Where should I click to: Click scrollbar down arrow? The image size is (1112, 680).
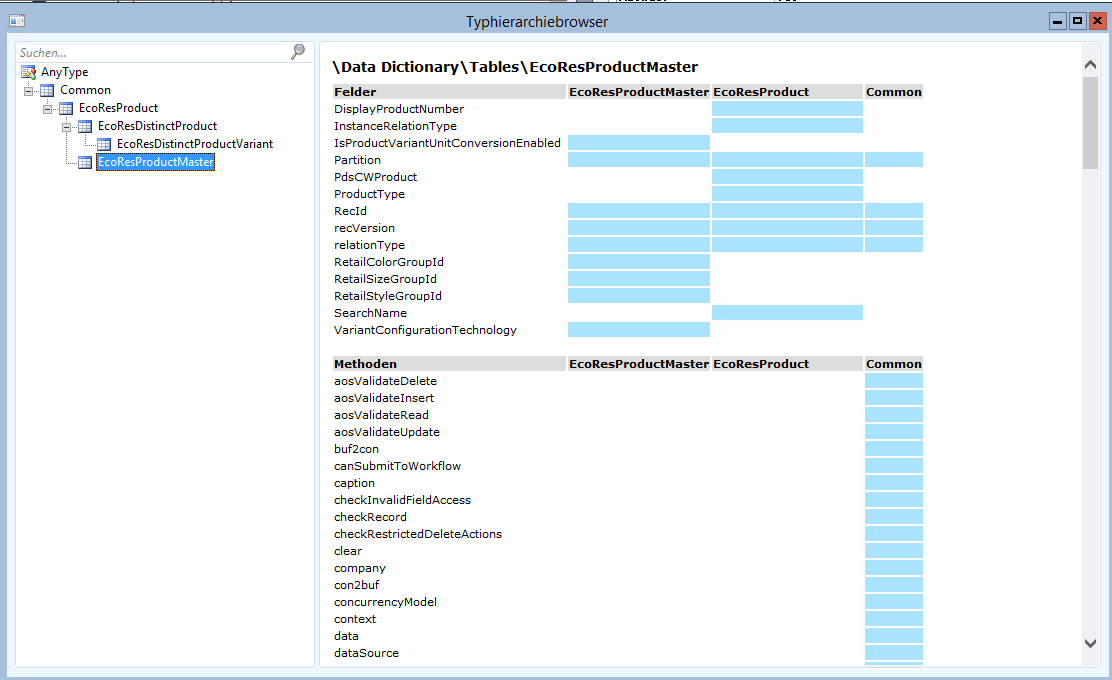coord(1090,643)
